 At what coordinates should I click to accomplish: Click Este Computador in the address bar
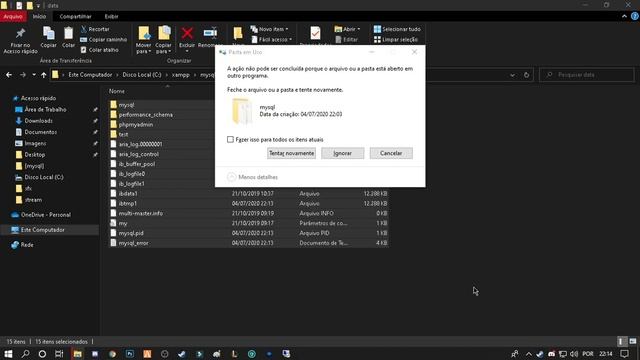(90, 75)
